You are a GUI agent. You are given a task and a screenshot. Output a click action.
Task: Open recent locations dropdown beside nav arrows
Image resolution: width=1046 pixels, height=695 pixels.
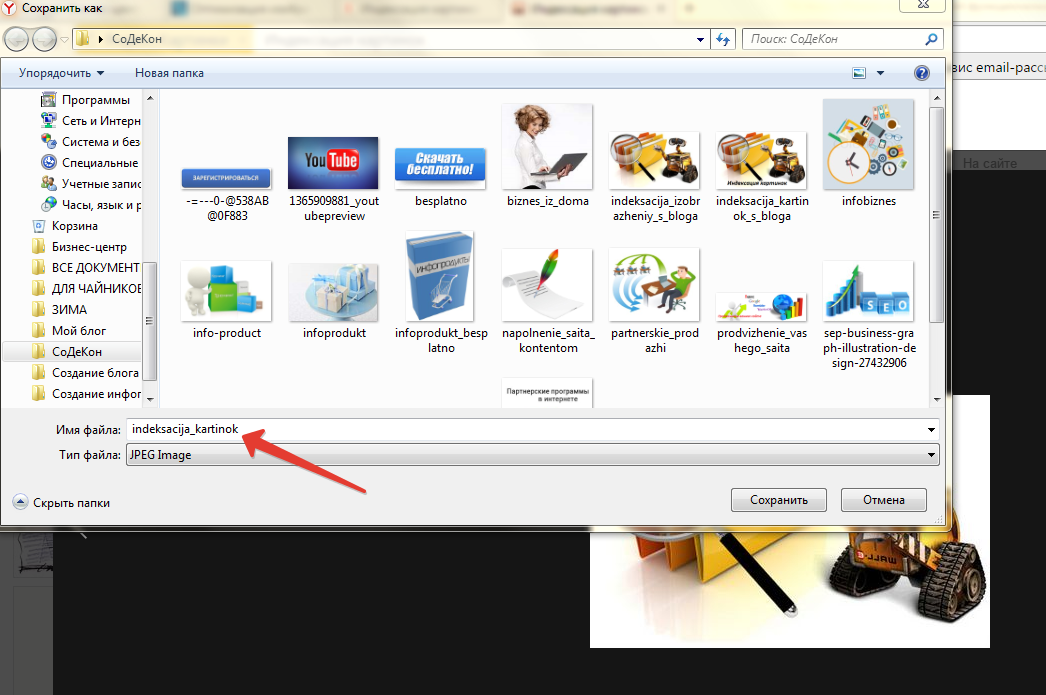coord(64,39)
